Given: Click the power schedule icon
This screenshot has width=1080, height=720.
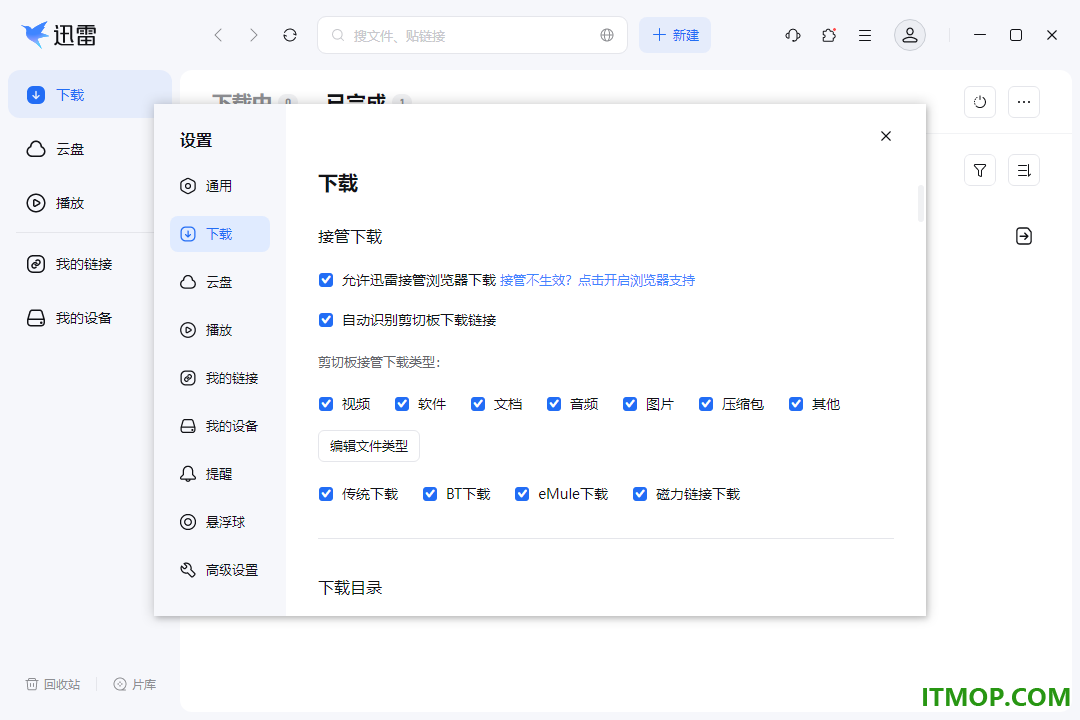Looking at the screenshot, I should pyautogui.click(x=980, y=102).
